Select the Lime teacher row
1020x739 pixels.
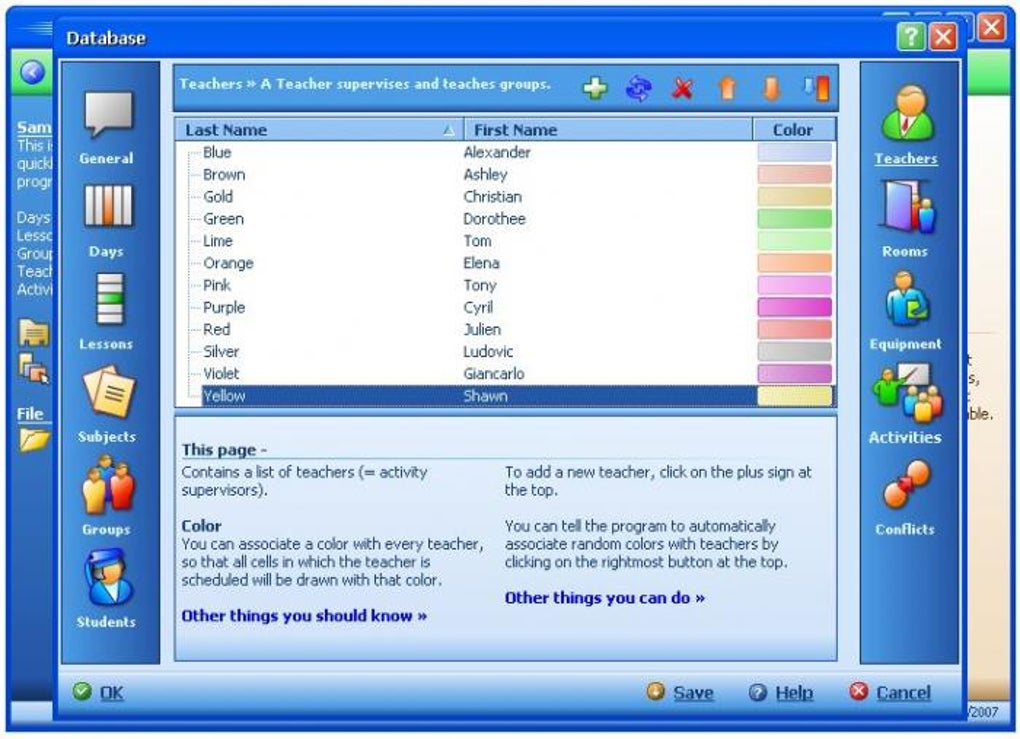click(505, 241)
